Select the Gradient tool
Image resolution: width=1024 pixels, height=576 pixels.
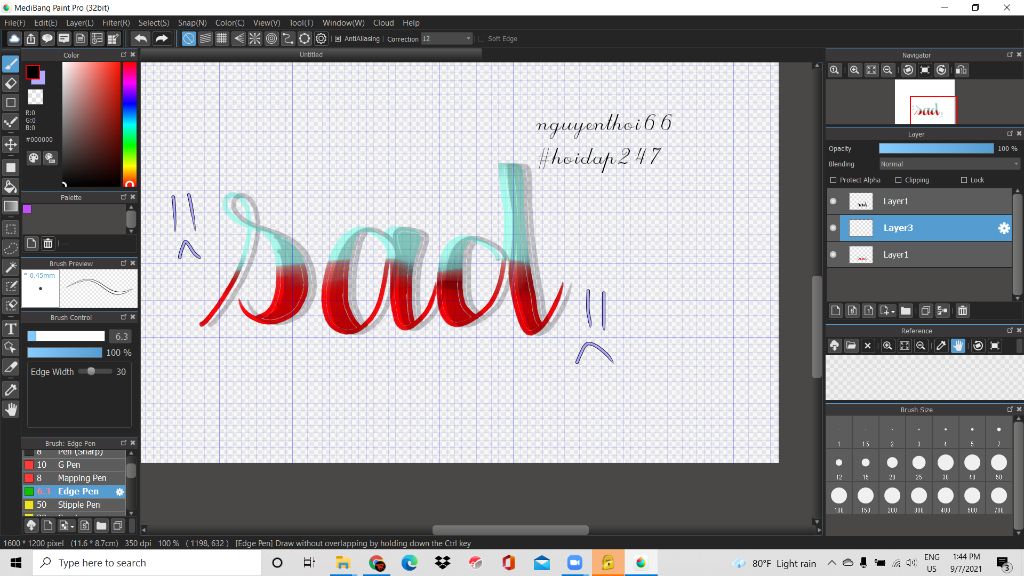pos(10,206)
